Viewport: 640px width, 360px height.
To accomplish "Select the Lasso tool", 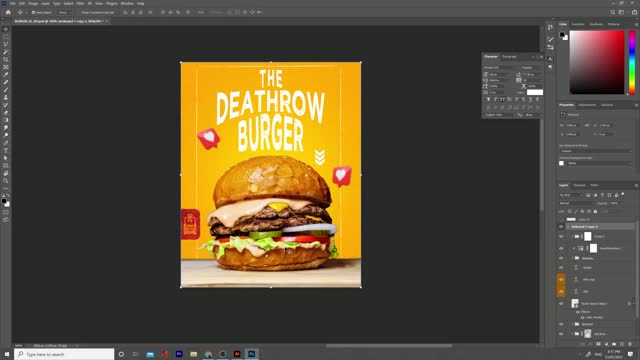I will tap(6, 44).
